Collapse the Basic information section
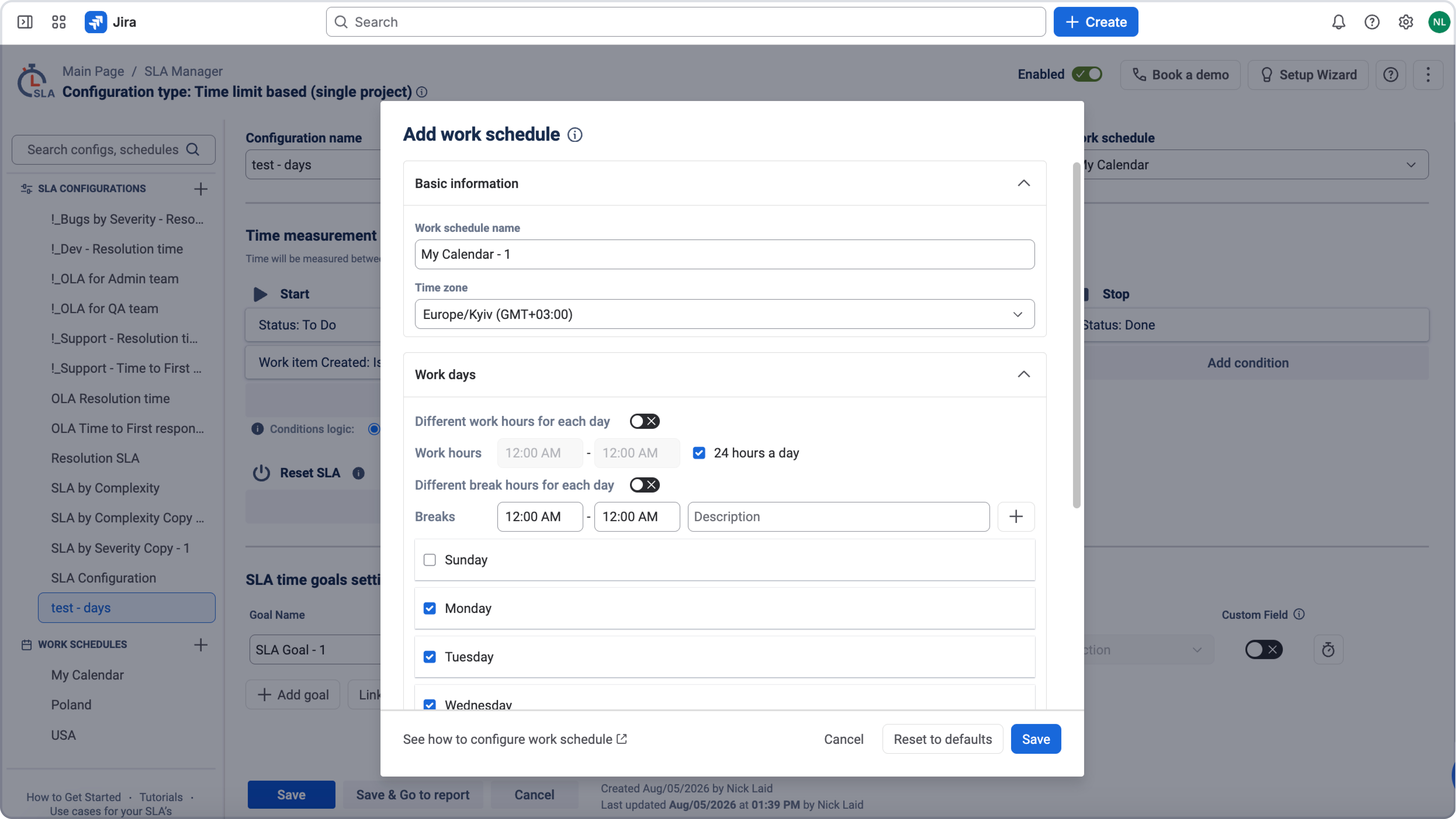Screen dimensions: 1456x819 (1024, 183)
